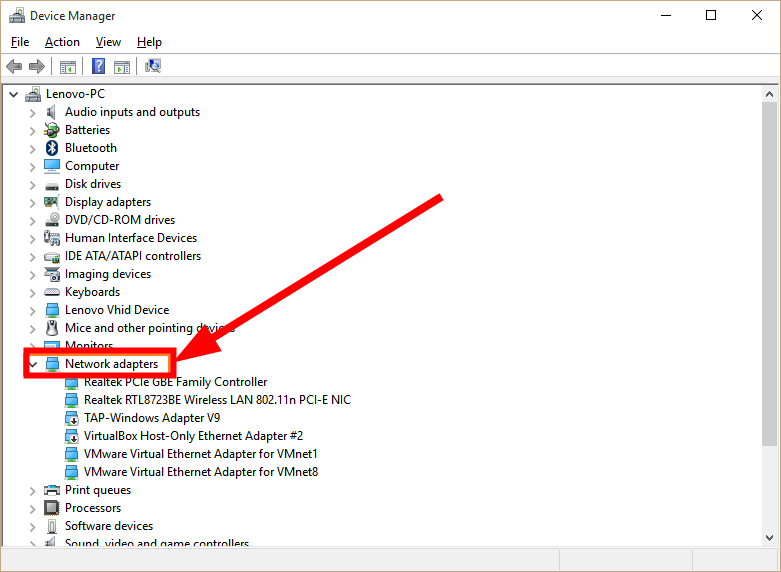
Task: Click the Software devices icon
Action: tap(52, 526)
